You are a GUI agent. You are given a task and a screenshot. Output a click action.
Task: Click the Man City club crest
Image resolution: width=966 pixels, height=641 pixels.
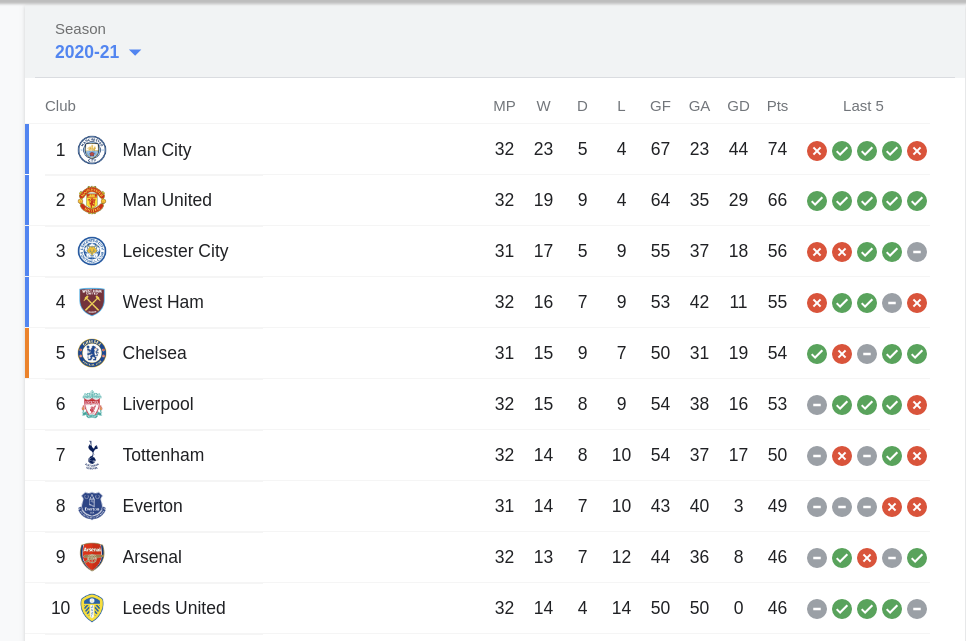[92, 150]
